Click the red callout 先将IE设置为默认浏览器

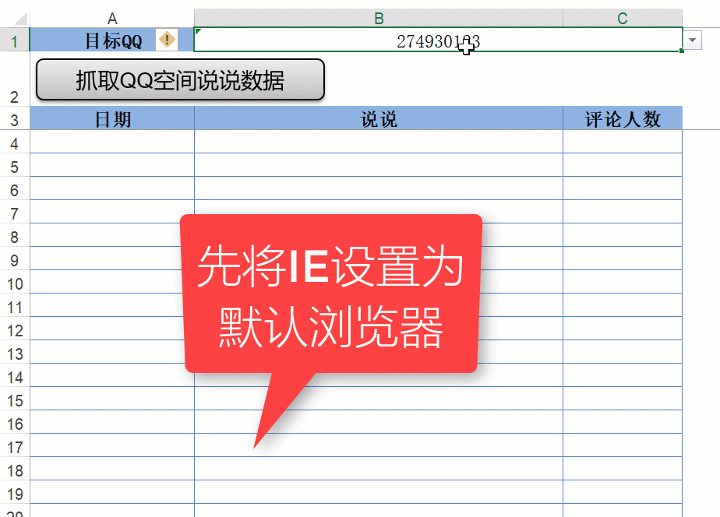tap(331, 294)
